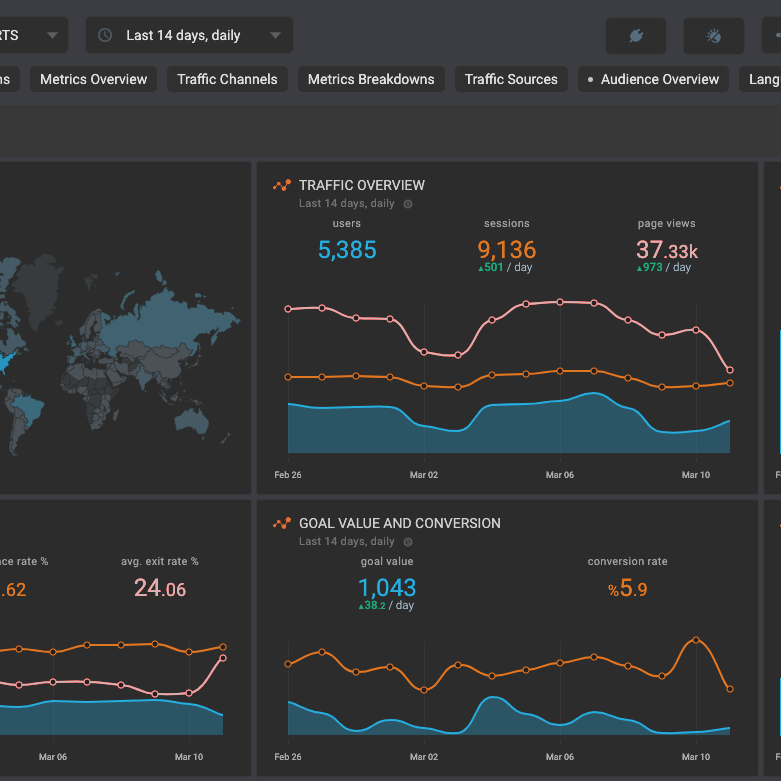
Task: Click the Mar 02 axis label in Goal Value chart
Action: click(x=424, y=757)
